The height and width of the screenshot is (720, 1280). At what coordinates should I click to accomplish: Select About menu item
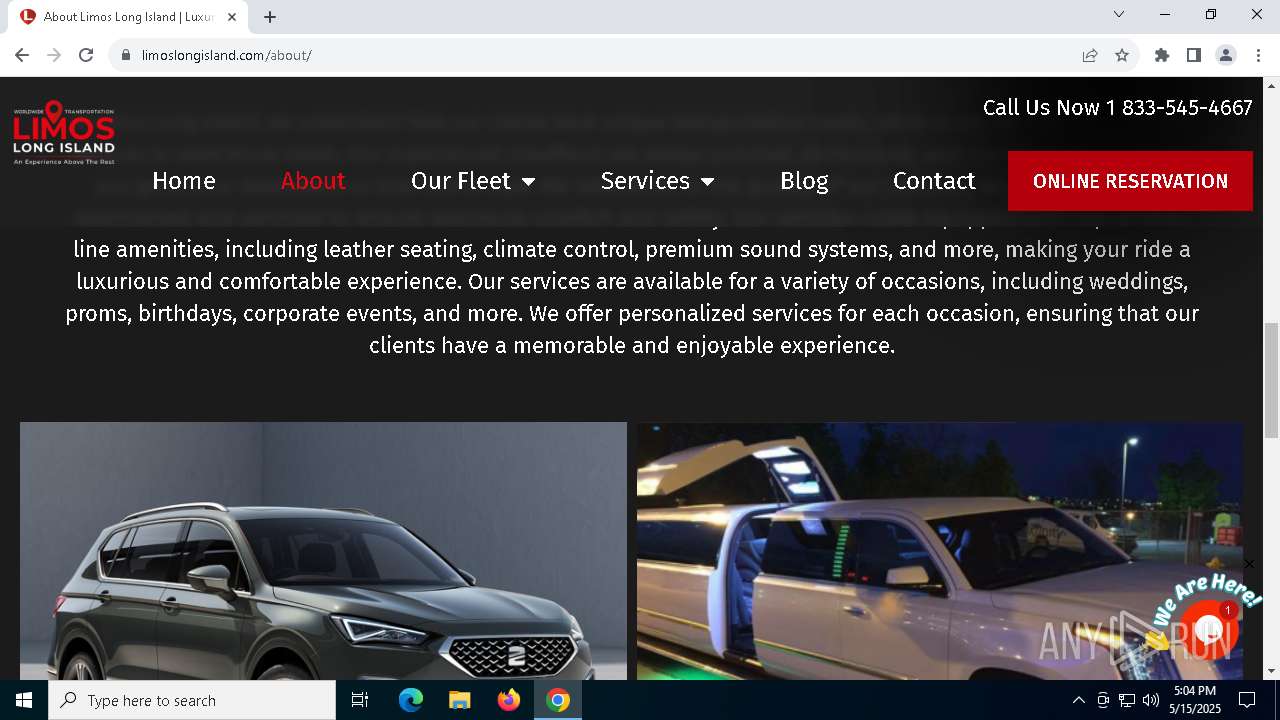tap(313, 181)
